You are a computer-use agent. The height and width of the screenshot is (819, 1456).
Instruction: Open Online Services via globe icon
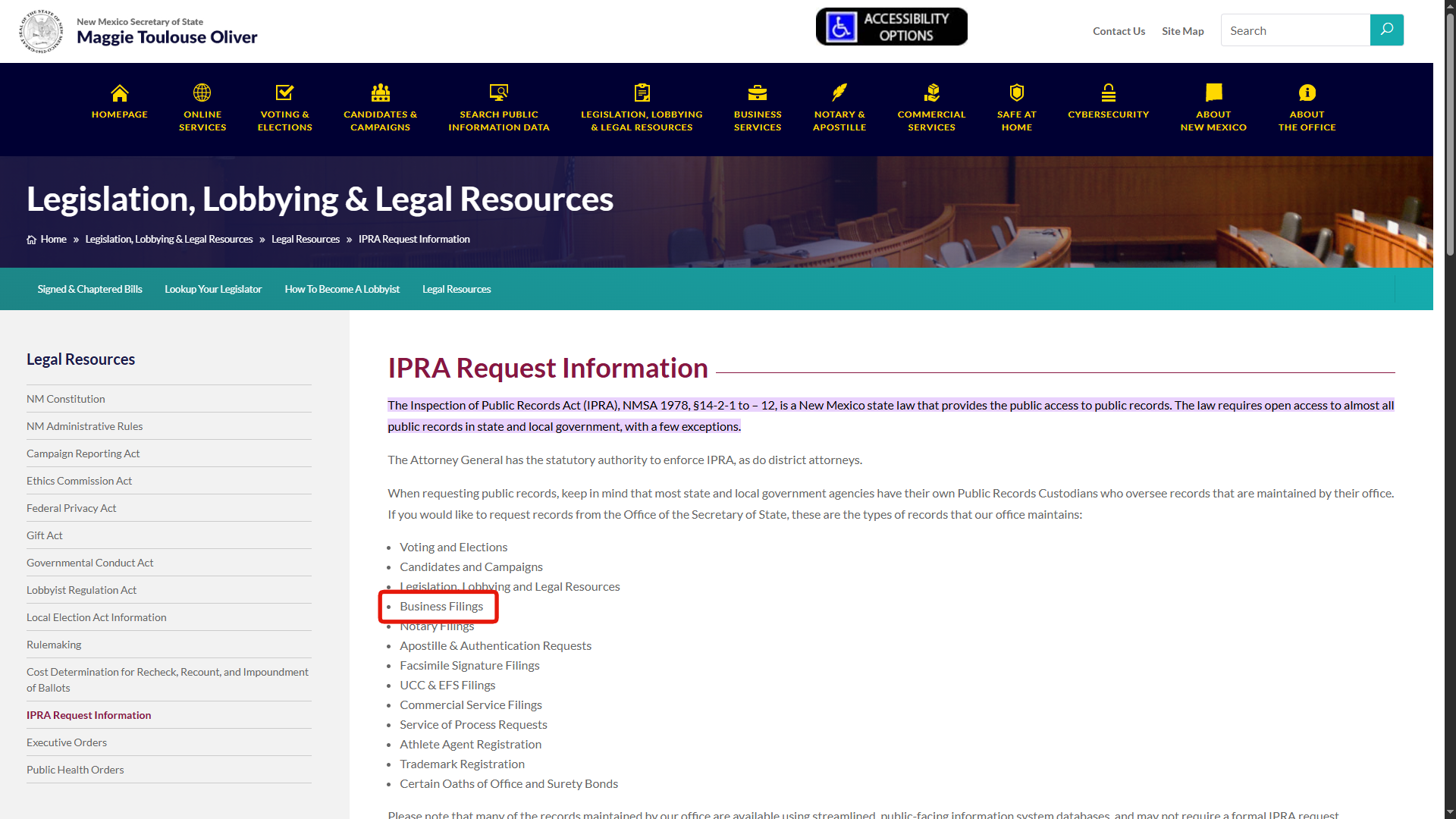coord(202,93)
